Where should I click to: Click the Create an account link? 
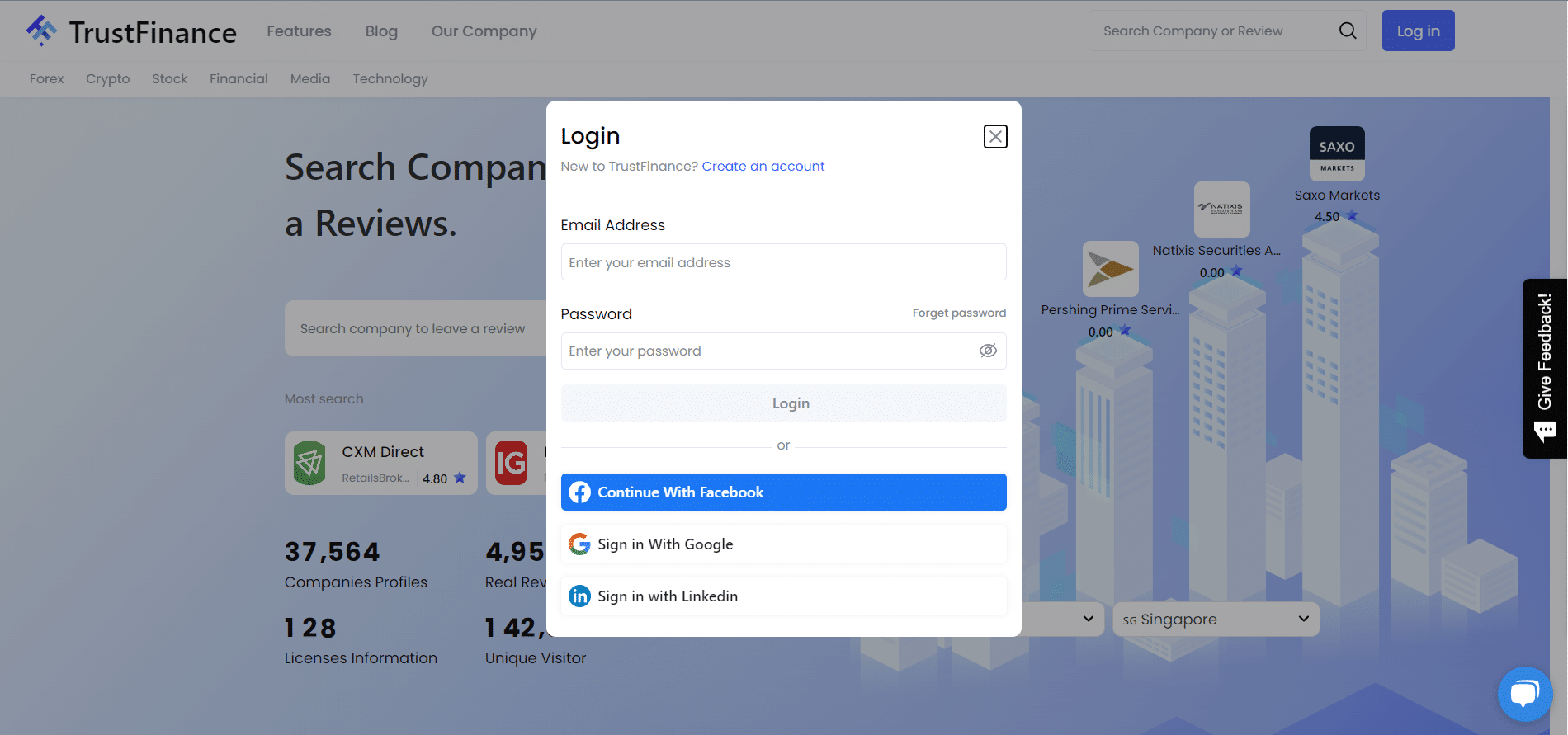coord(763,167)
